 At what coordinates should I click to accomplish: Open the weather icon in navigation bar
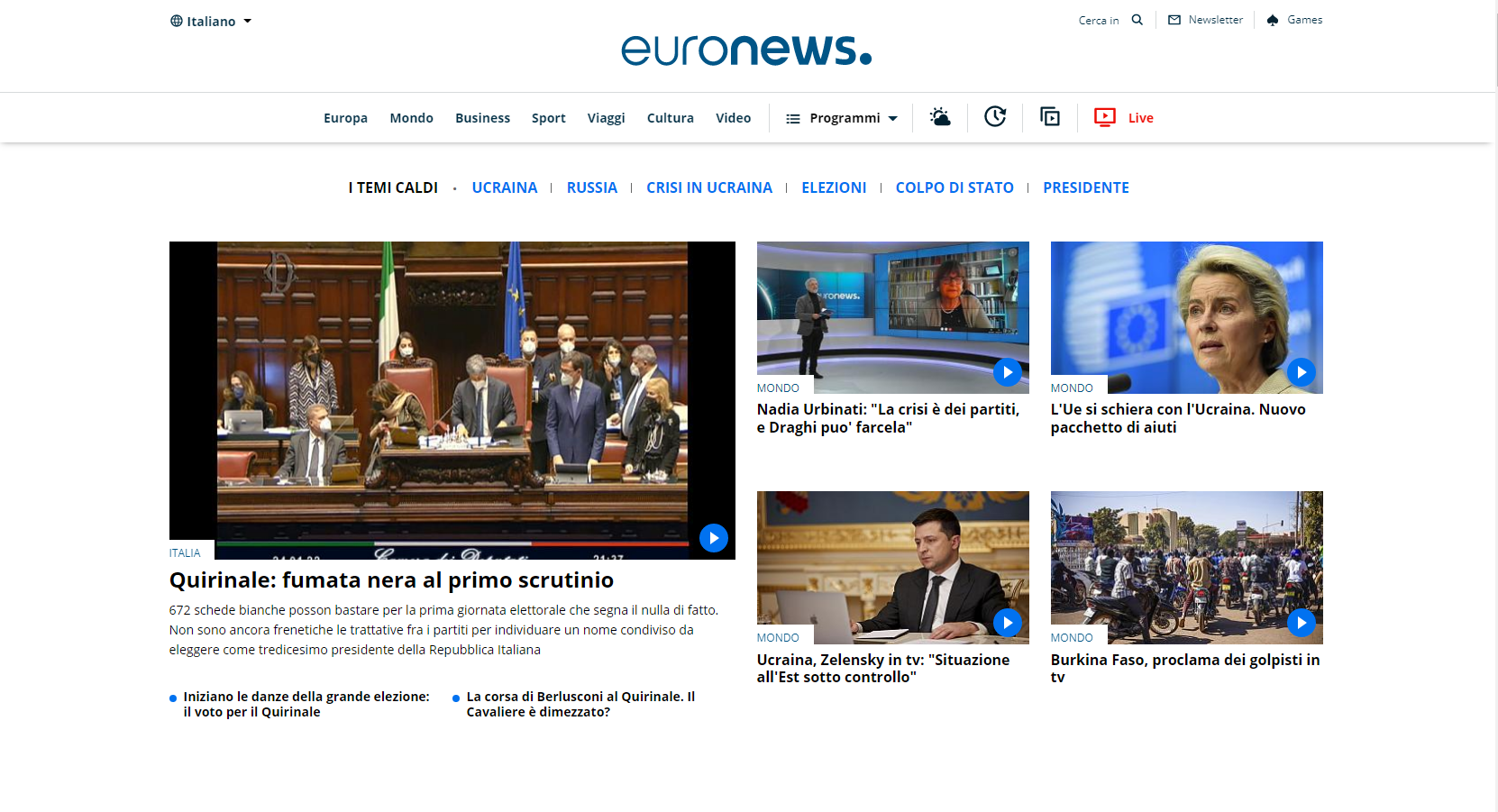pos(940,117)
